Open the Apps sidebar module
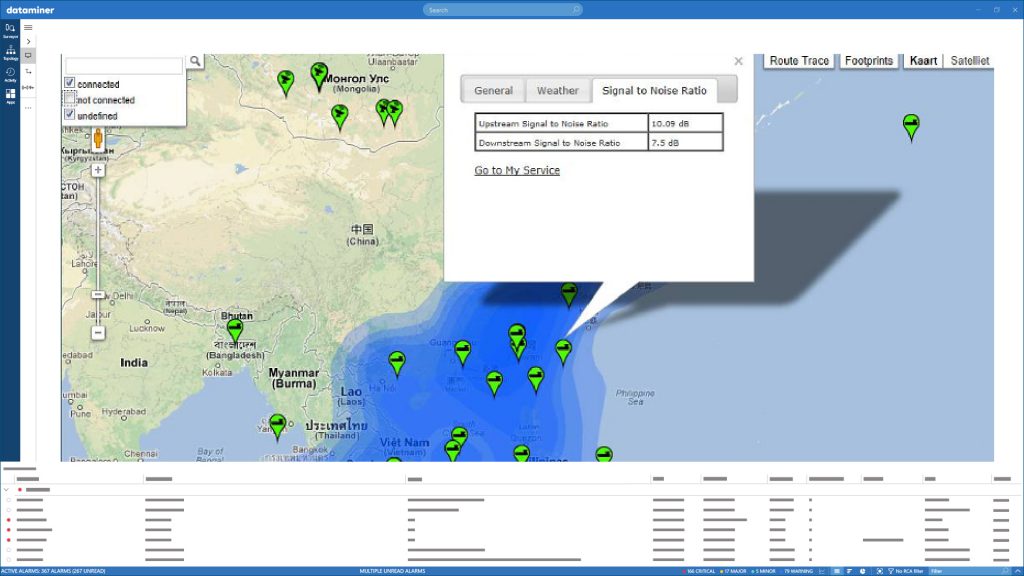Screen dimensions: 1024x576 click(x=10, y=97)
